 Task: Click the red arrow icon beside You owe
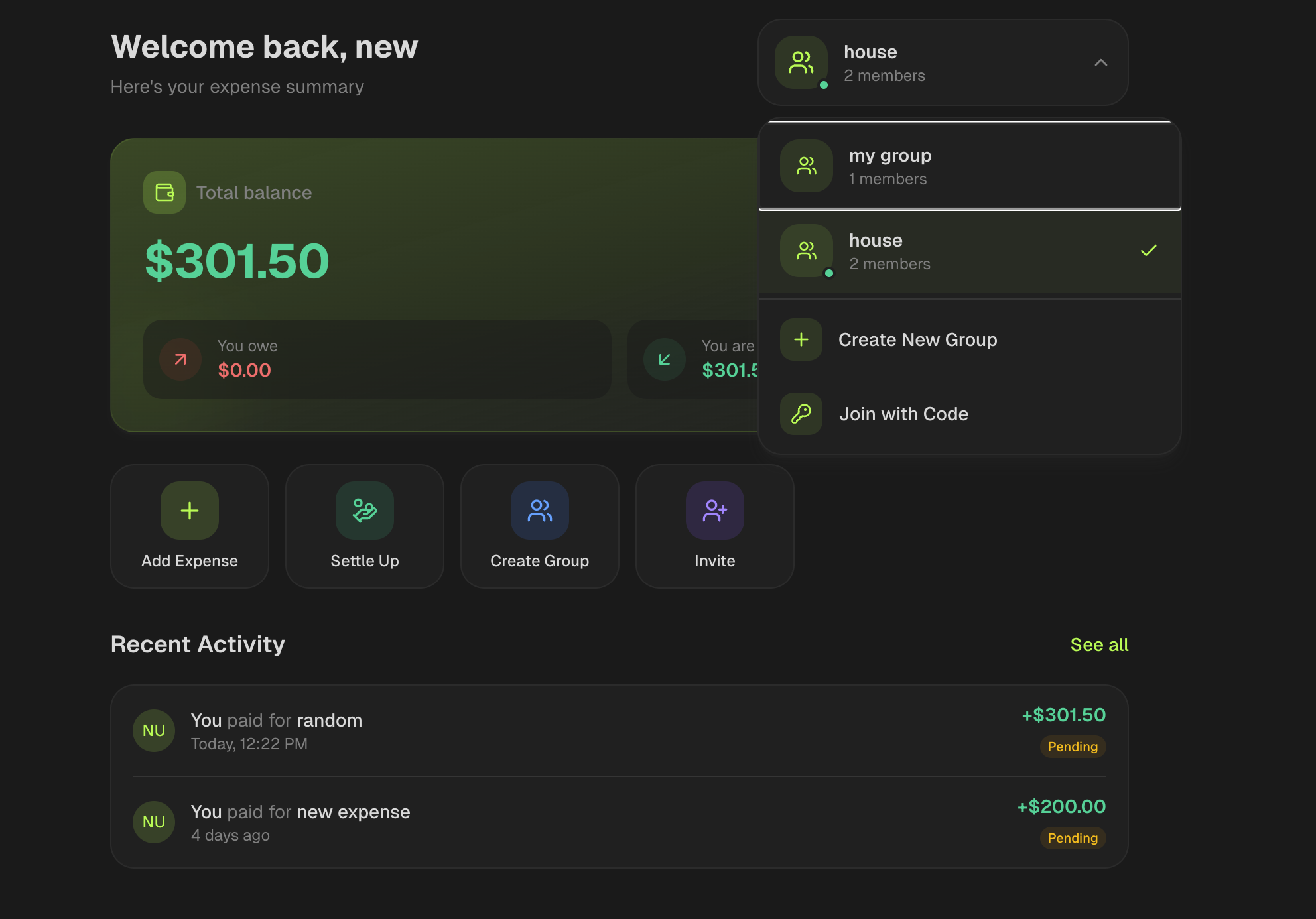pyautogui.click(x=180, y=359)
